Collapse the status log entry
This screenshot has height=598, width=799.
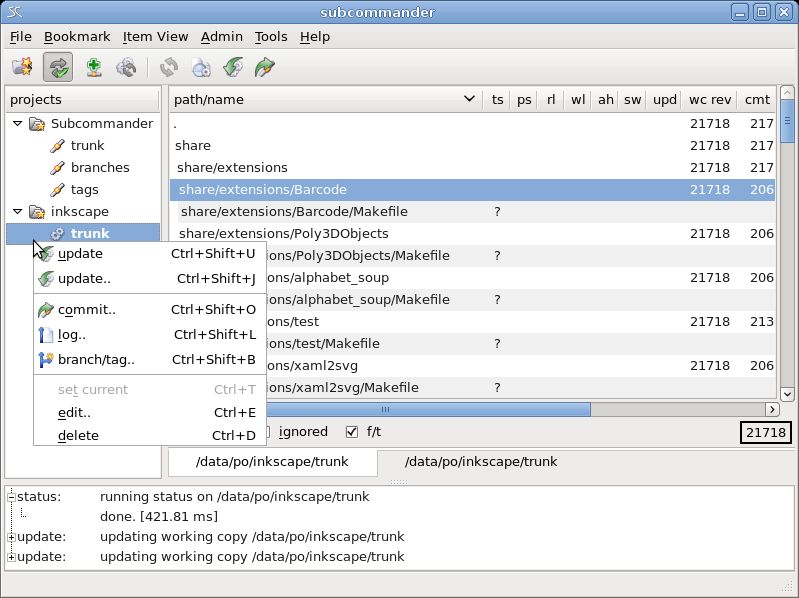click(11, 497)
